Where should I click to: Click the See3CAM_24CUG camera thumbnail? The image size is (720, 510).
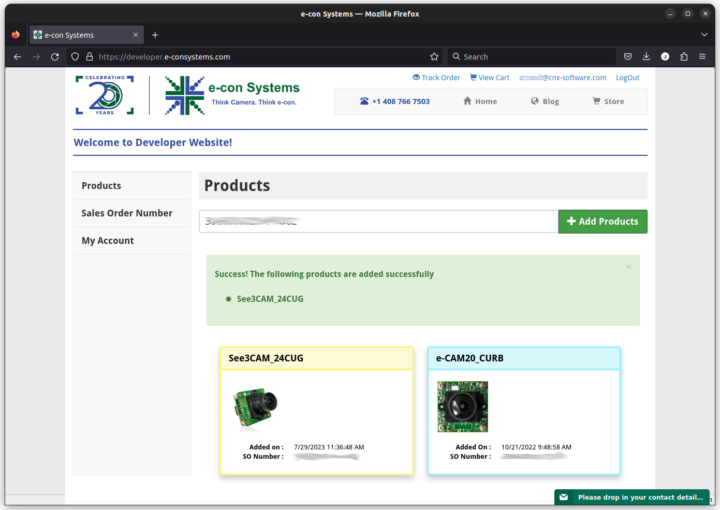click(x=255, y=407)
